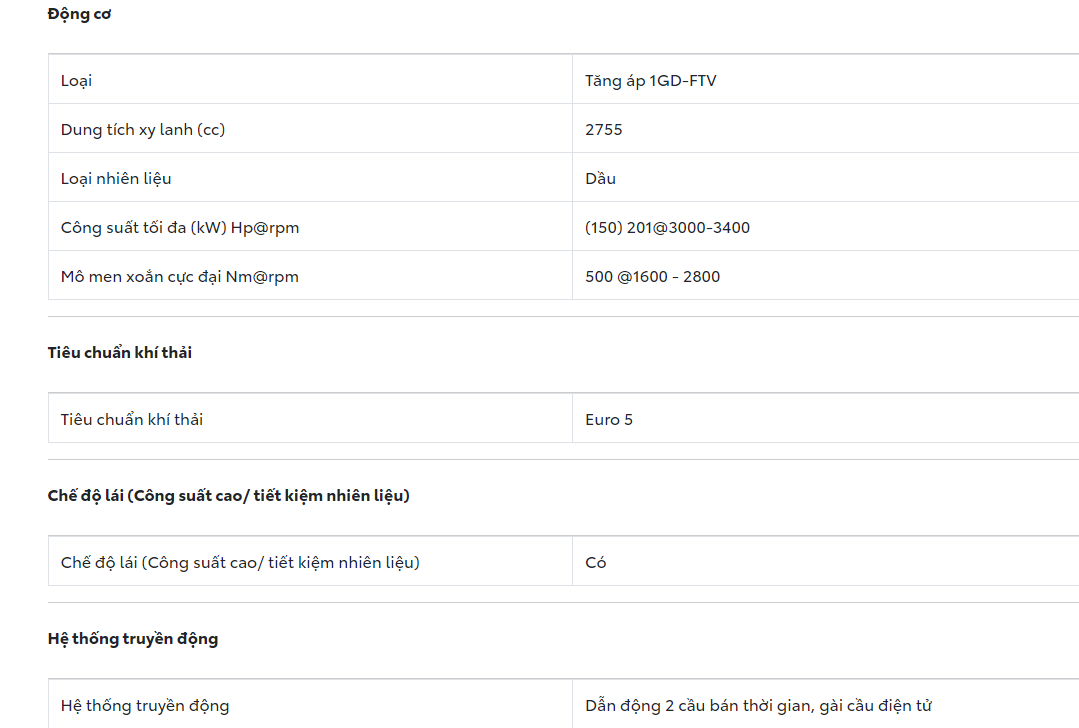This screenshot has width=1079, height=728.
Task: Click the torque value "500 @1600 - 2800"
Action: tap(652, 277)
